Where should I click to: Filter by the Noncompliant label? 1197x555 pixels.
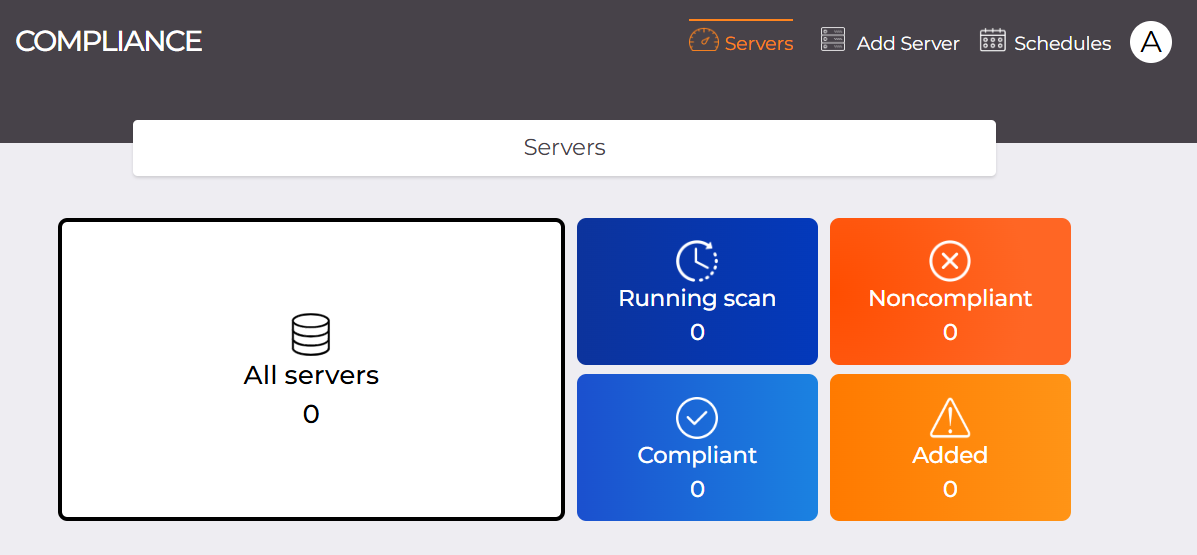tap(950, 298)
